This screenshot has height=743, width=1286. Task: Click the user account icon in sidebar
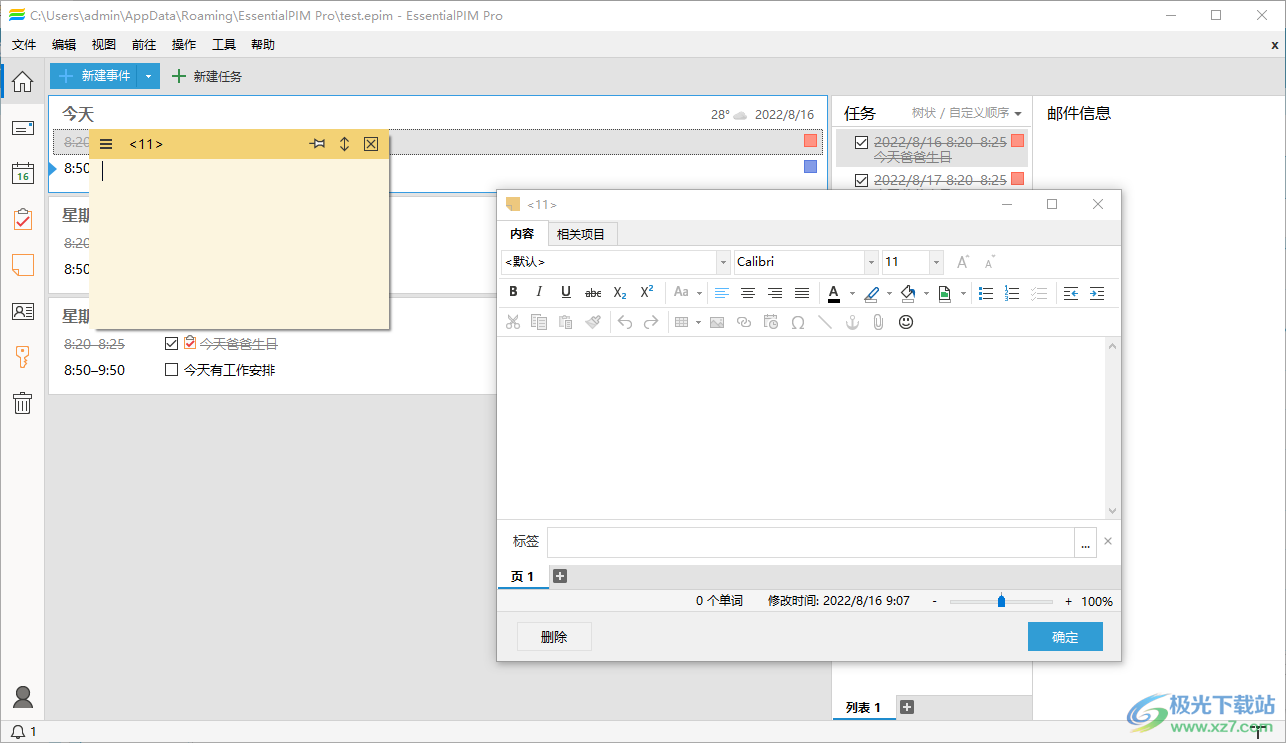(22, 697)
